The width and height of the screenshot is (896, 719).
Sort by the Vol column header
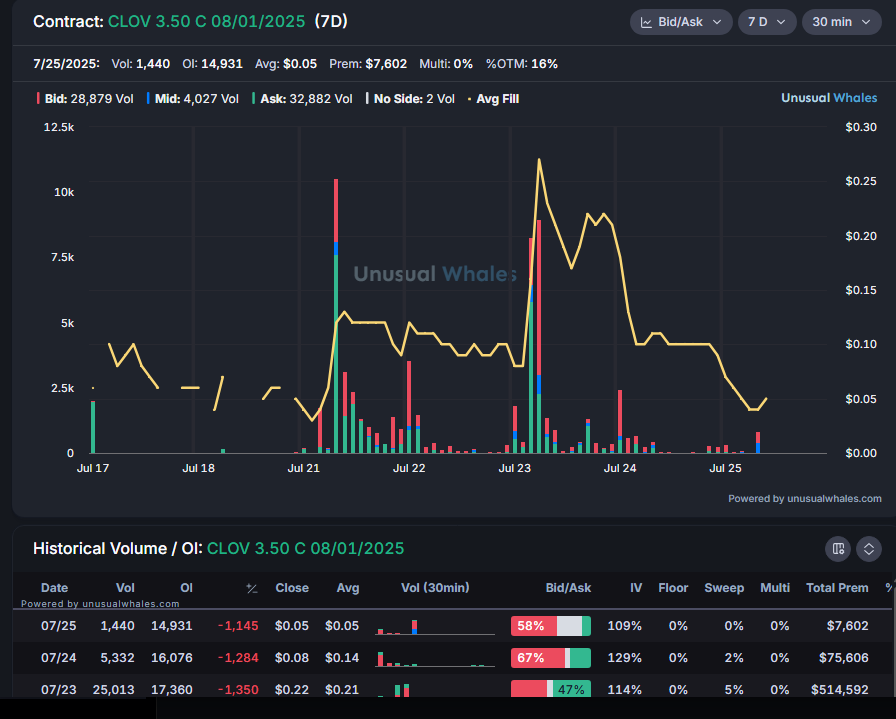coord(125,588)
